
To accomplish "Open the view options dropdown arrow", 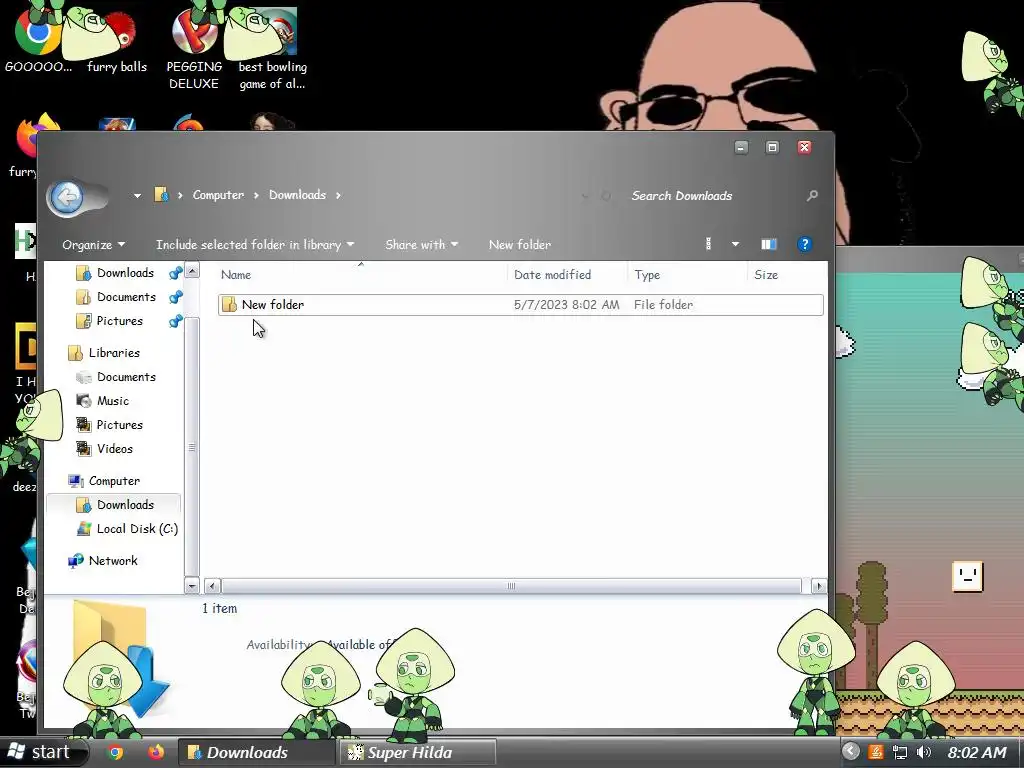I will pyautogui.click(x=735, y=244).
